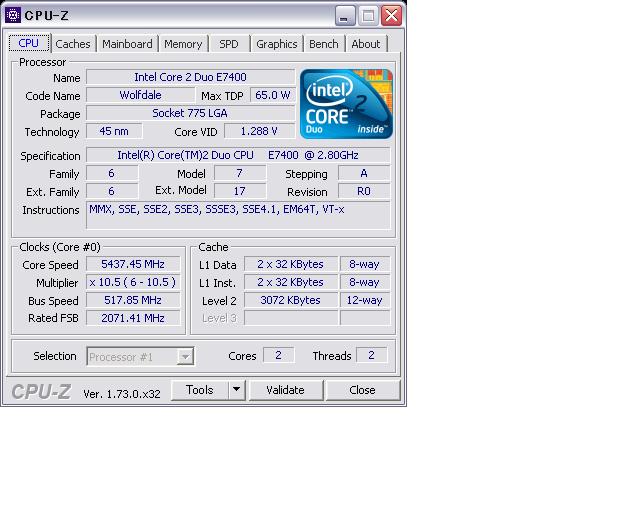This screenshot has width=640, height=512.
Task: Click the 12-way Level 2 associativity value
Action: pos(365,300)
